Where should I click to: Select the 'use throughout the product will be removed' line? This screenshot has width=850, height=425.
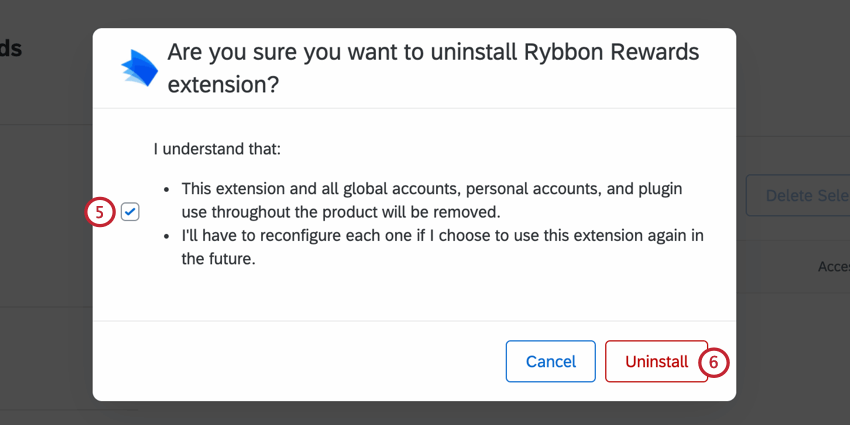[x=341, y=212]
